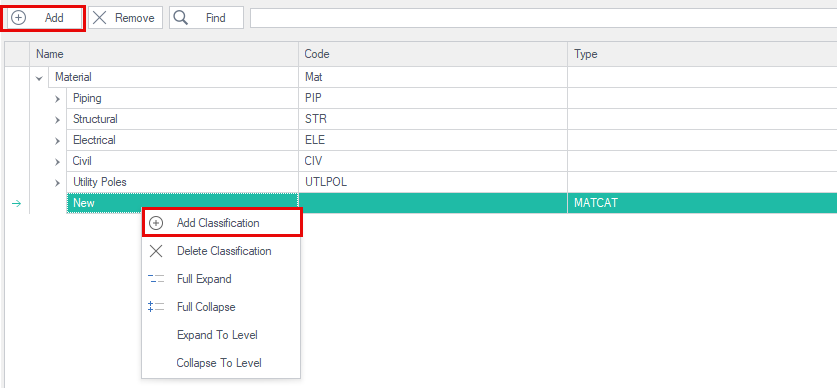Viewport: 837px width, 388px height.
Task: Expand the Civil row
Action: (58, 162)
